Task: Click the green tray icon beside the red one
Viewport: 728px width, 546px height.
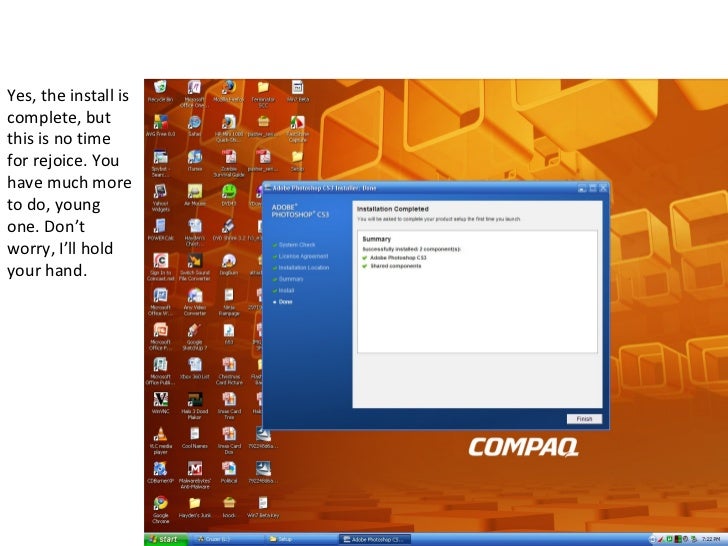Action: (x=669, y=539)
